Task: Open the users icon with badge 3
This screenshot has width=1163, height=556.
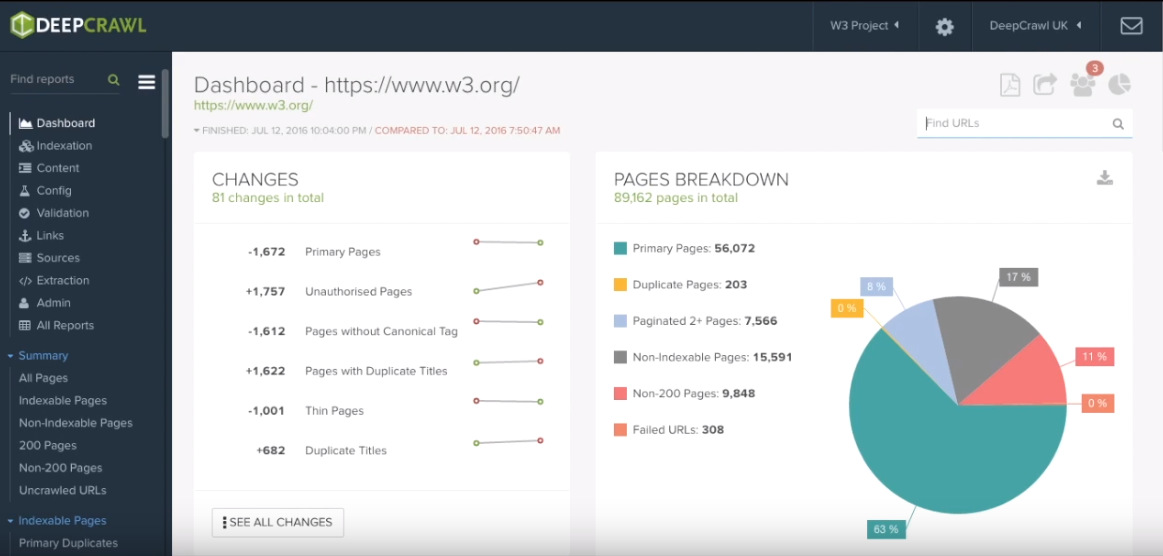Action: click(1082, 85)
